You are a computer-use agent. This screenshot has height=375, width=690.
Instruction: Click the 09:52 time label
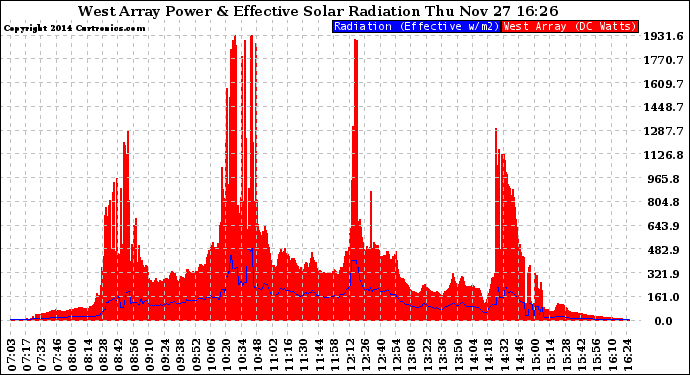[196, 354]
